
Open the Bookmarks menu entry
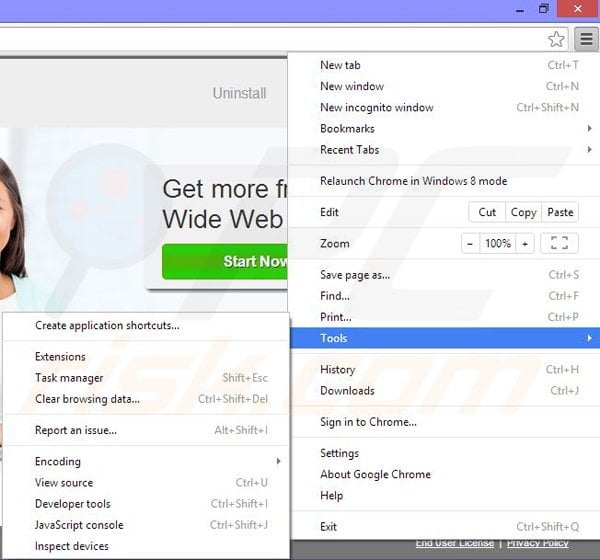tap(445, 129)
